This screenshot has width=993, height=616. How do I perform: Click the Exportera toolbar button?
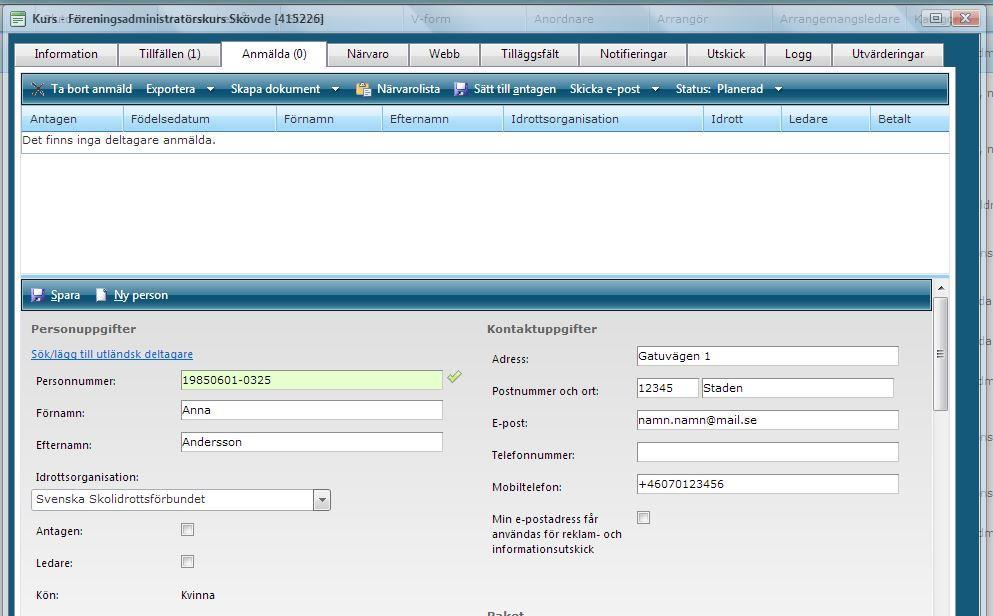pos(170,89)
